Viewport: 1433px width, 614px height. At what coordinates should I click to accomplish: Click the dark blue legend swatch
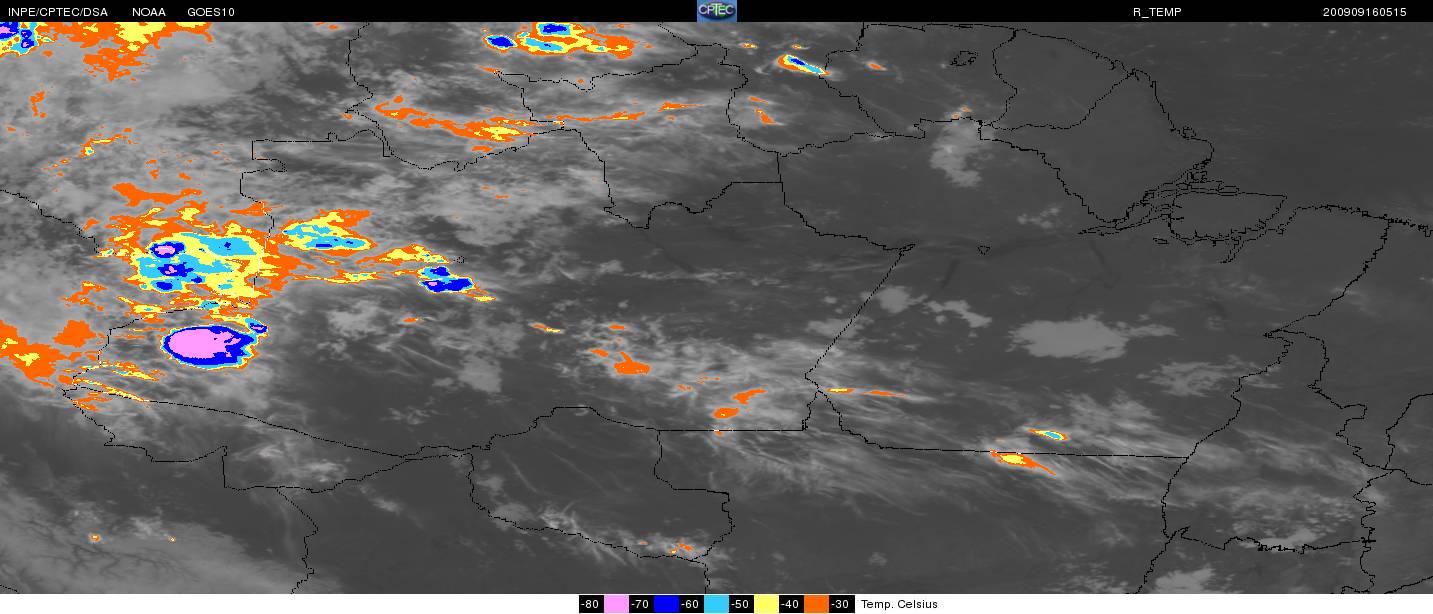(666, 604)
